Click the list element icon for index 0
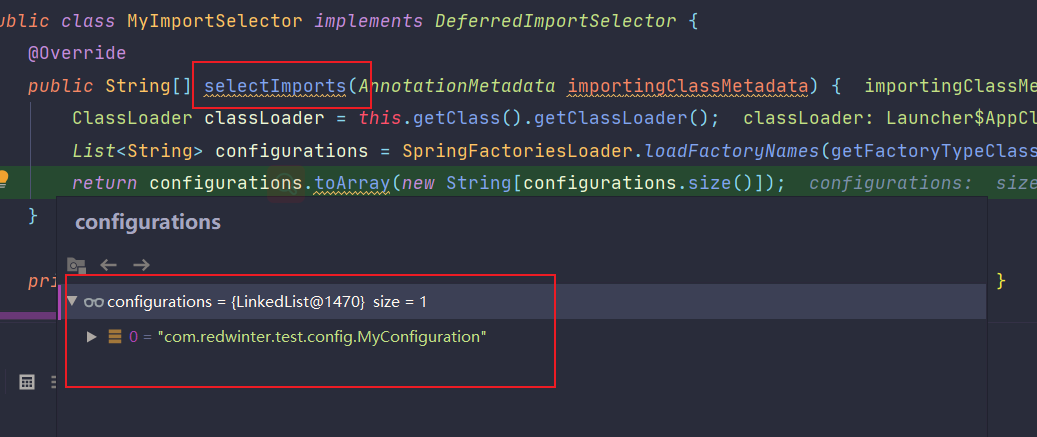Image resolution: width=1037 pixels, height=437 pixels. 115,337
